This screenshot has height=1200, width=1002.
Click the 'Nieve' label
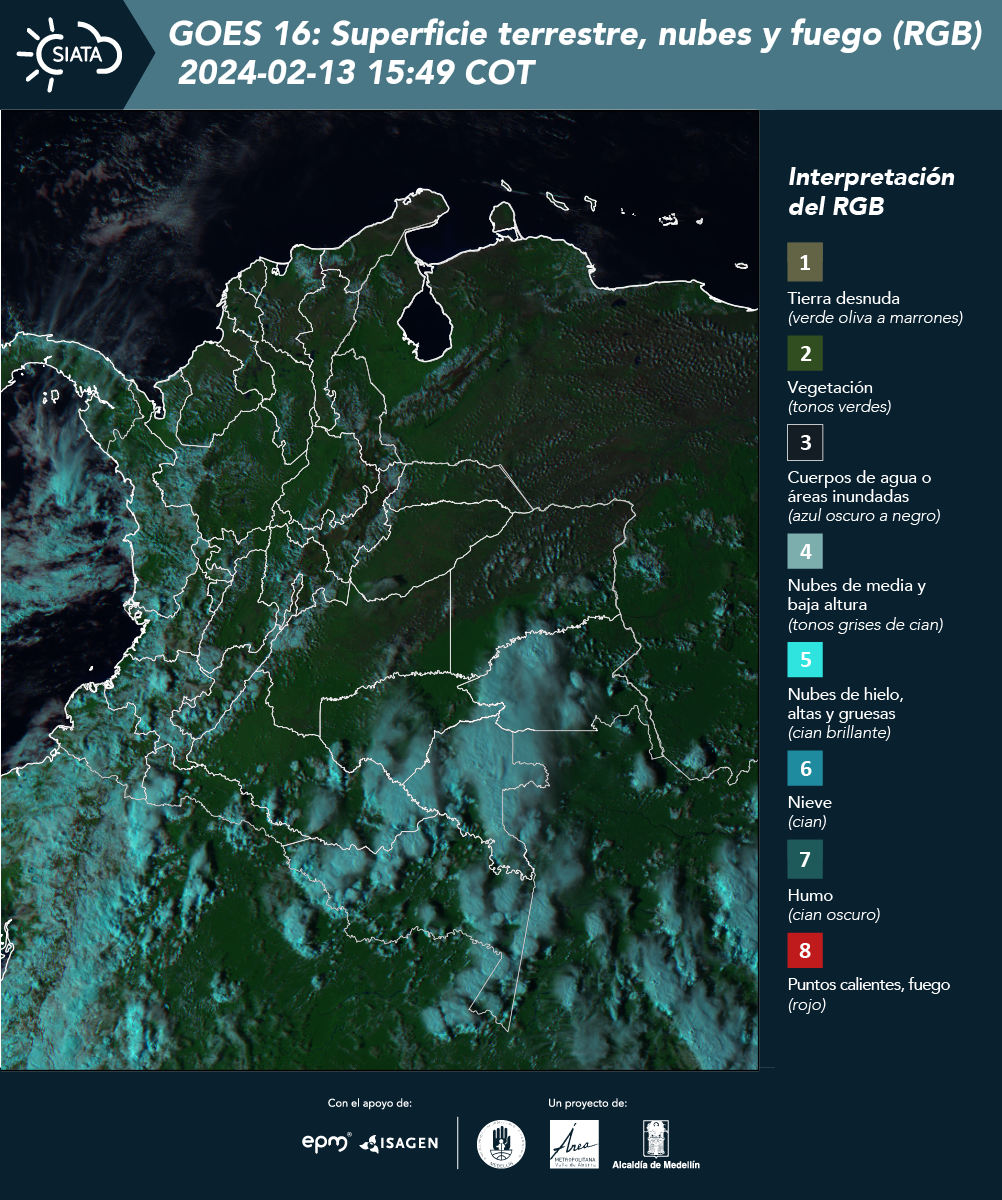(x=810, y=802)
